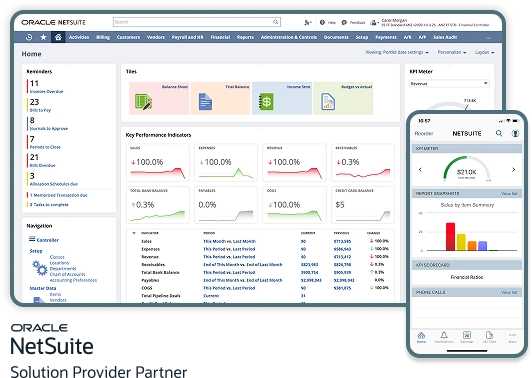Go to the Home house icon
Screen dimensions: 532x378
tap(58, 37)
